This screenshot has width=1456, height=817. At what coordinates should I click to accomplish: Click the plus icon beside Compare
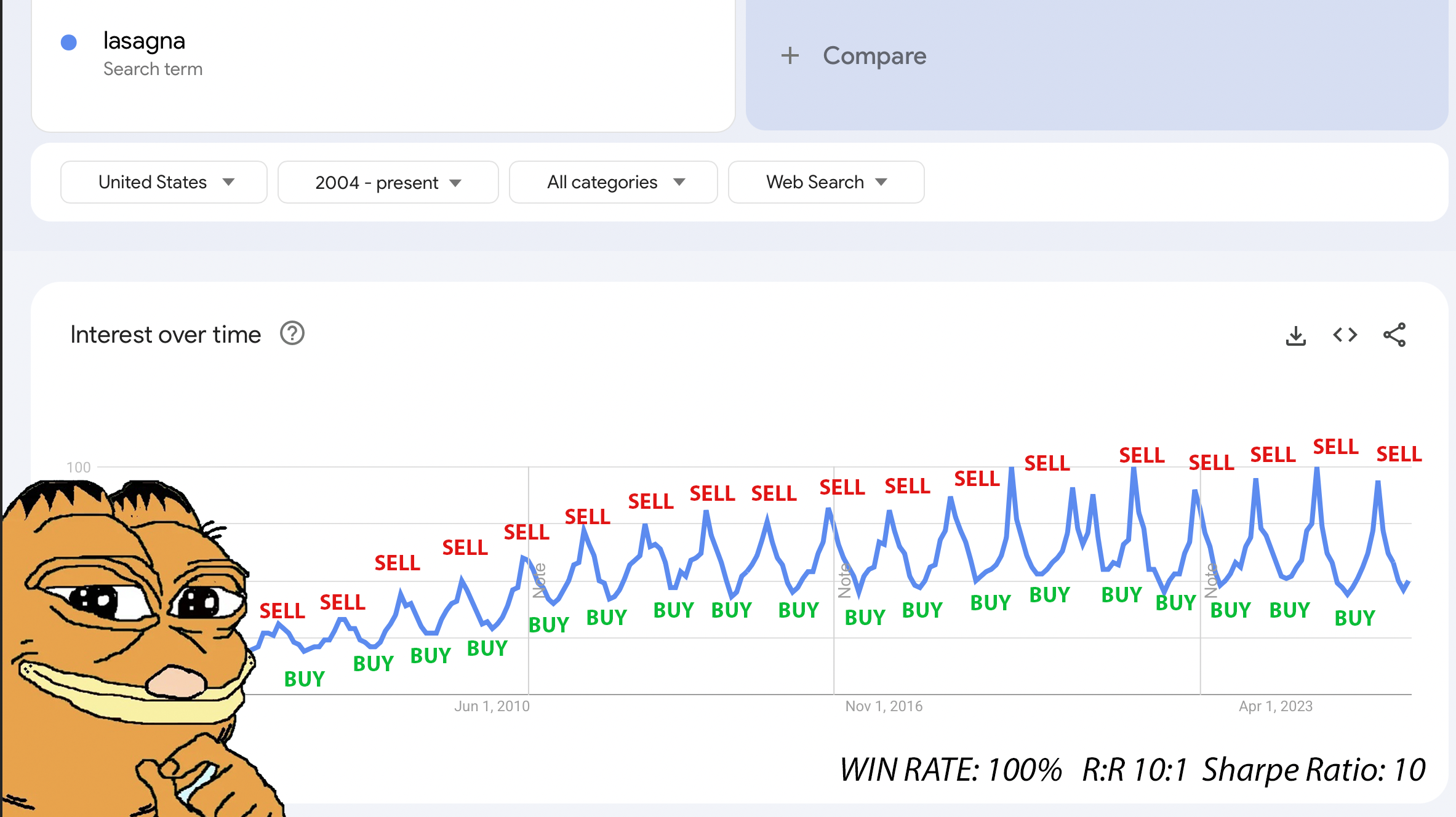pyautogui.click(x=790, y=56)
